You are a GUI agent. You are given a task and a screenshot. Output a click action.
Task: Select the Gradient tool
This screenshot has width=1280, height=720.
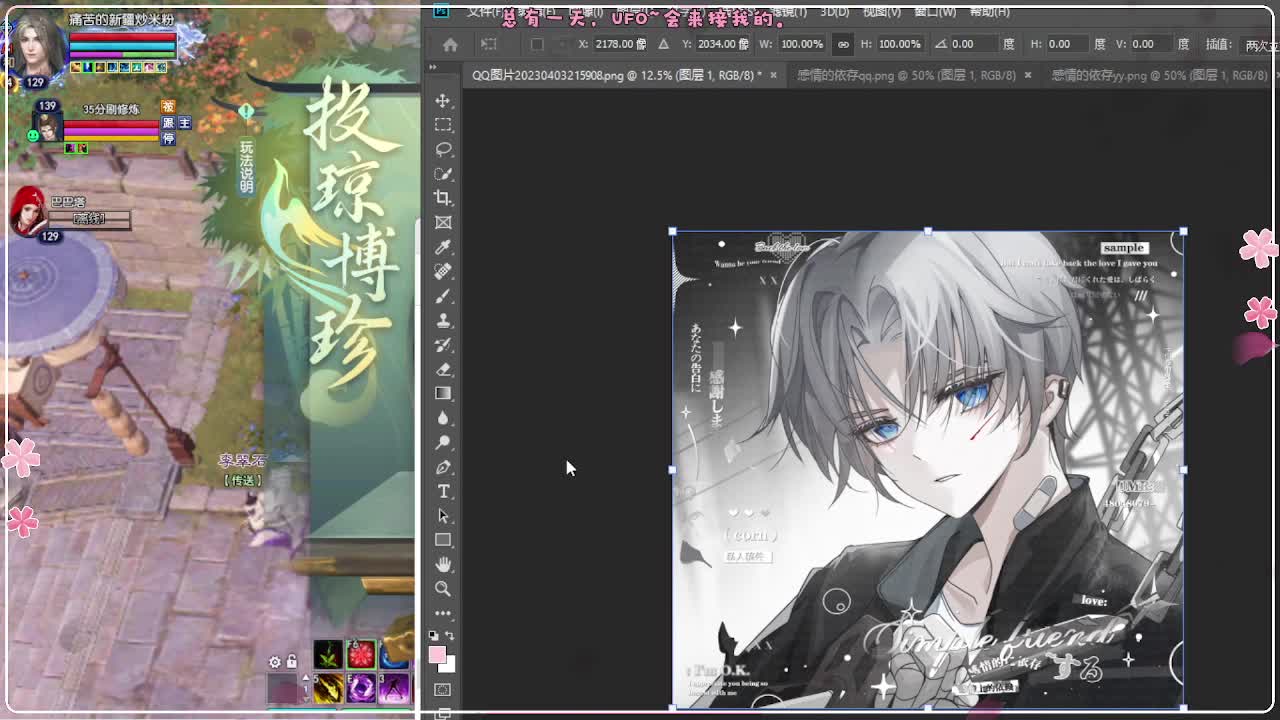[x=443, y=392]
